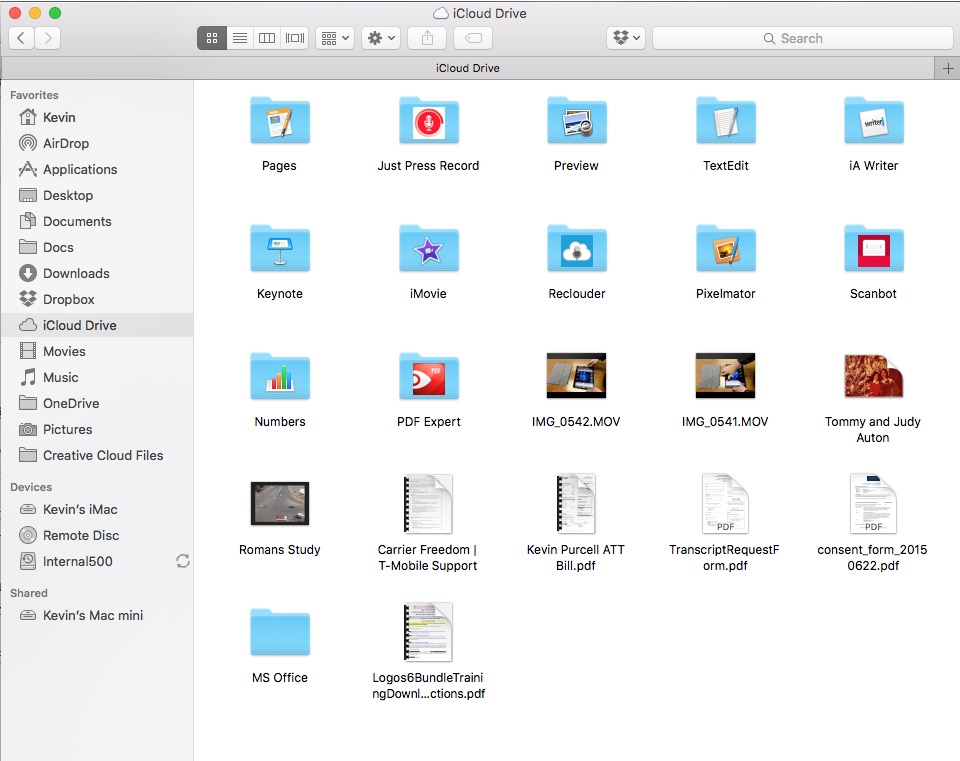Open the Share button
Viewport: 960px width, 761px height.
click(427, 38)
